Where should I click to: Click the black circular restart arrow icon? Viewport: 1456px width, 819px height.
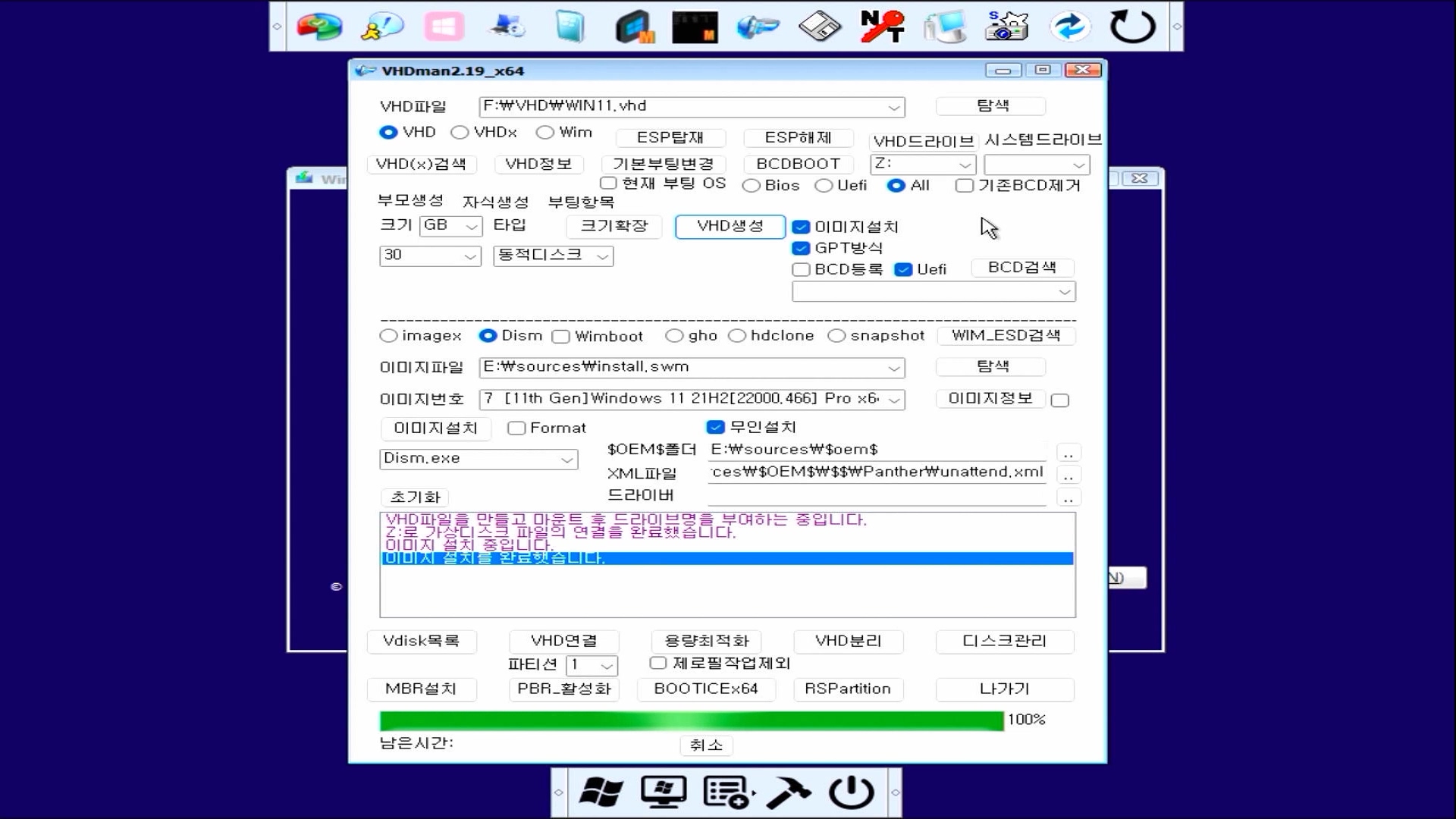(1132, 27)
